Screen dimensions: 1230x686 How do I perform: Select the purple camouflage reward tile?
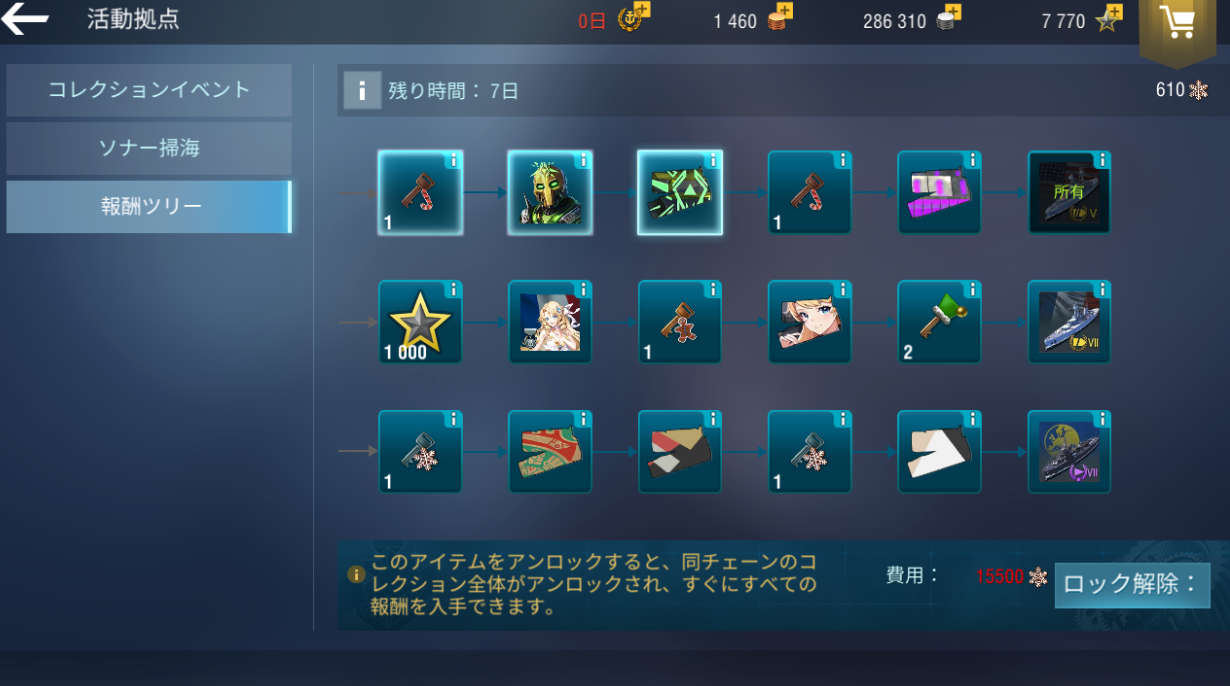click(x=940, y=192)
